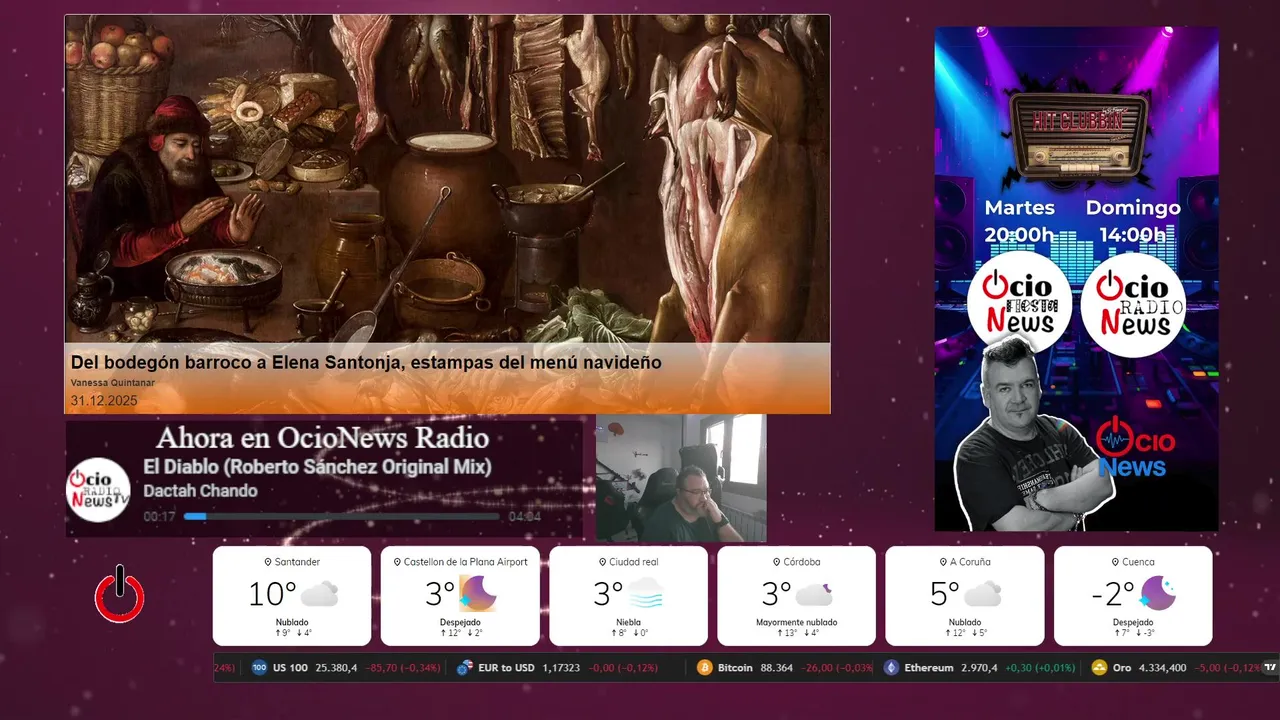The width and height of the screenshot is (1280, 720).
Task: Click author name Vanessa Quintanar
Action: click(x=113, y=383)
